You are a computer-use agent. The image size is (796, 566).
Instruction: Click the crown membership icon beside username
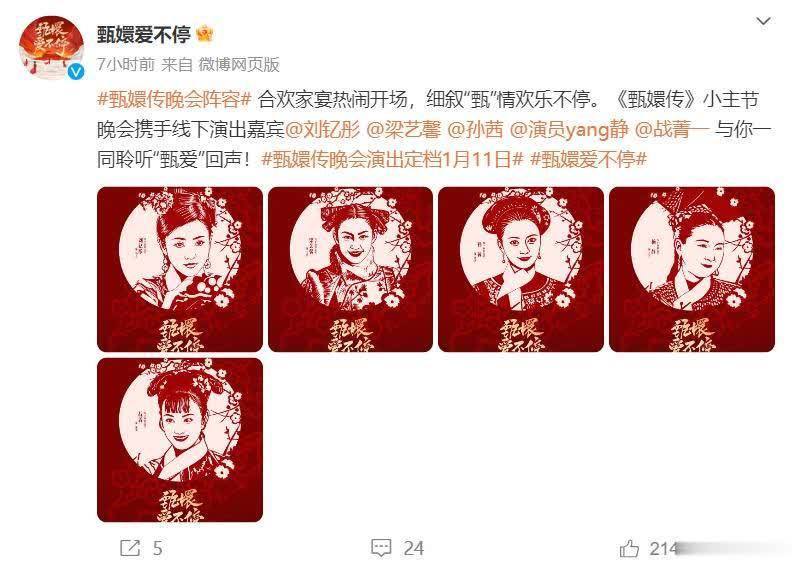pos(205,34)
